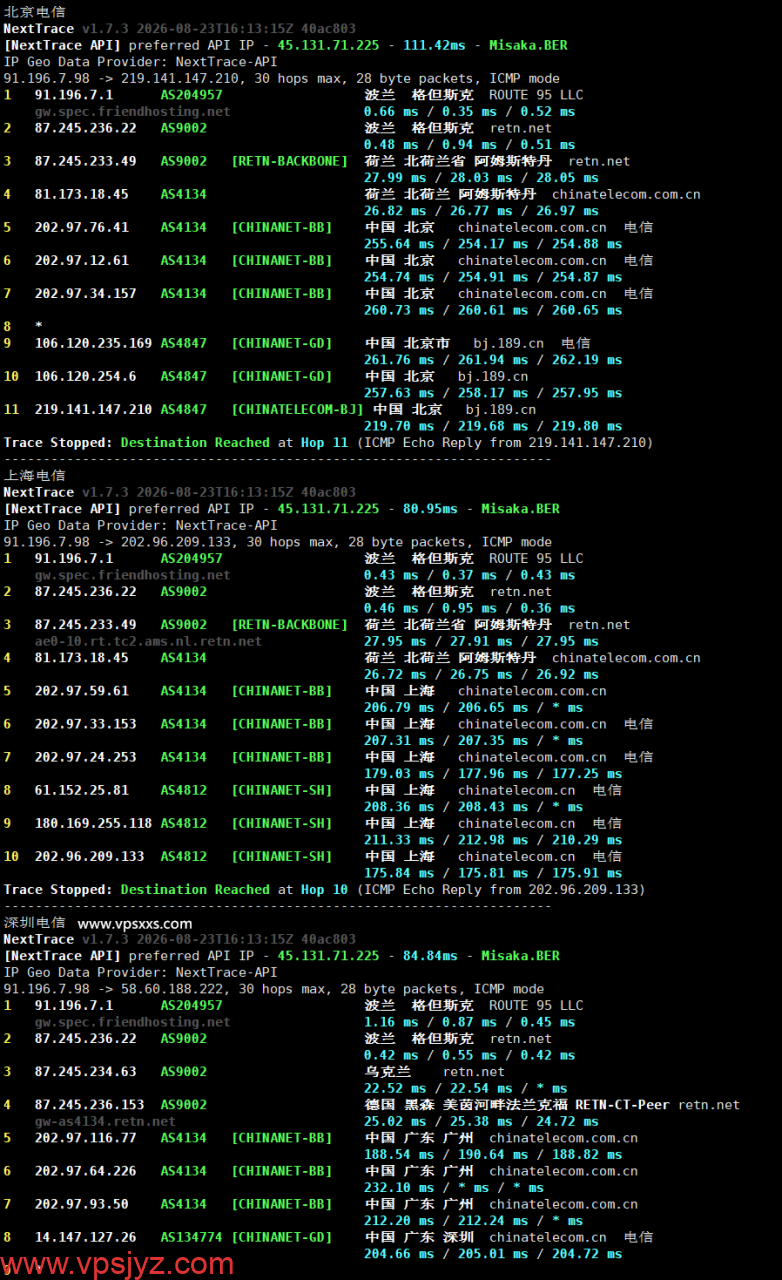This screenshot has width=782, height=1280.
Task: Click the 北京市 location text at hop 9
Action: (x=427, y=344)
